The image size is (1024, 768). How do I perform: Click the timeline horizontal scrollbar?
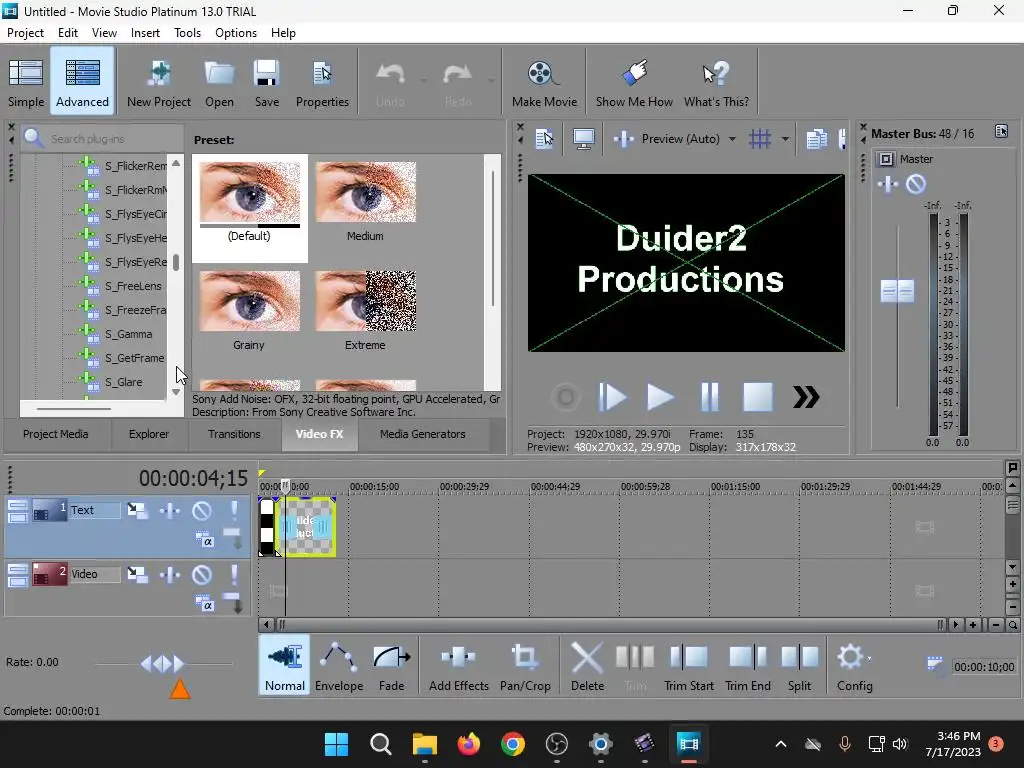pyautogui.click(x=610, y=625)
